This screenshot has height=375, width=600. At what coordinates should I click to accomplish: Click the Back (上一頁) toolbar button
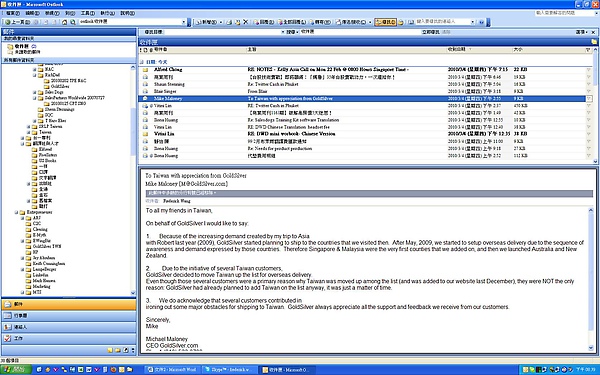tap(18, 22)
